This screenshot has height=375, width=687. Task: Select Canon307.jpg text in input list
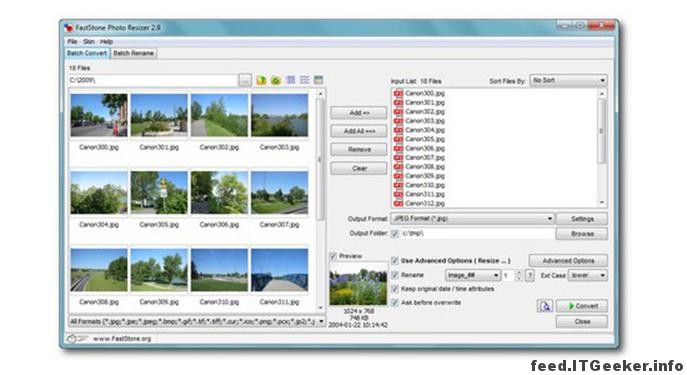click(425, 157)
